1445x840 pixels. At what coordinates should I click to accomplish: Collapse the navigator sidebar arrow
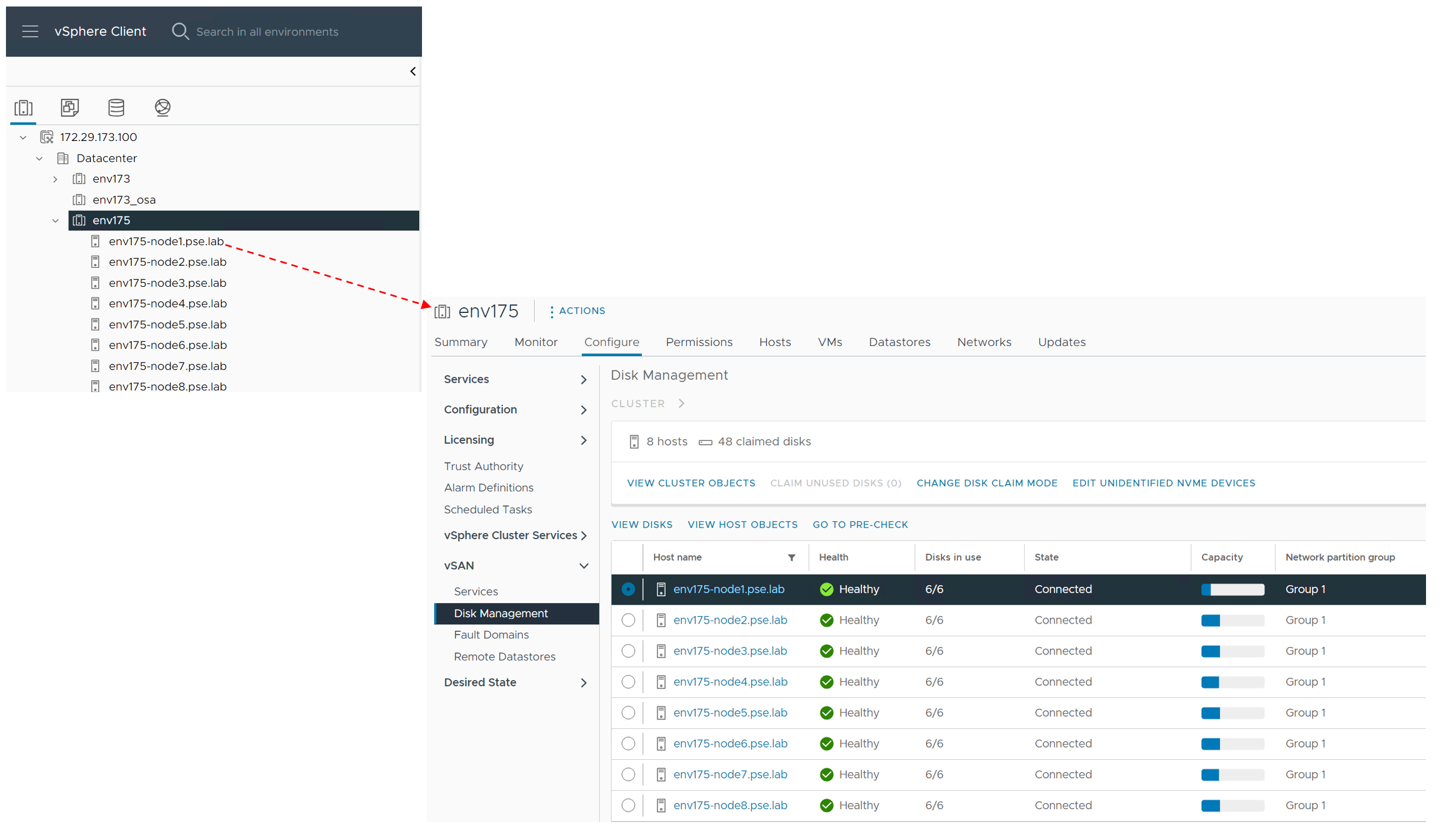pos(413,72)
